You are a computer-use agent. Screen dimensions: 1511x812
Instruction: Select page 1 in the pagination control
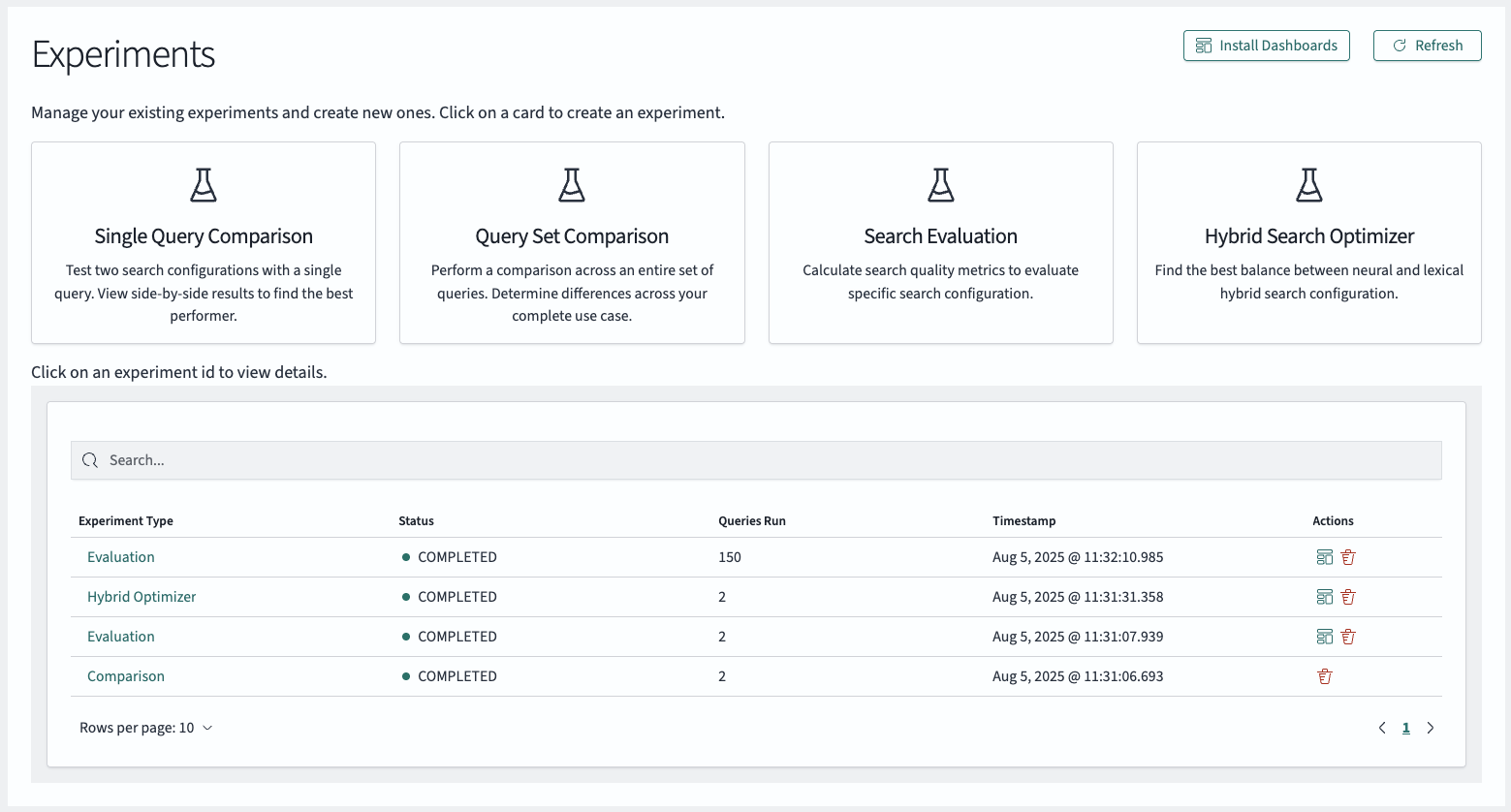point(1405,727)
